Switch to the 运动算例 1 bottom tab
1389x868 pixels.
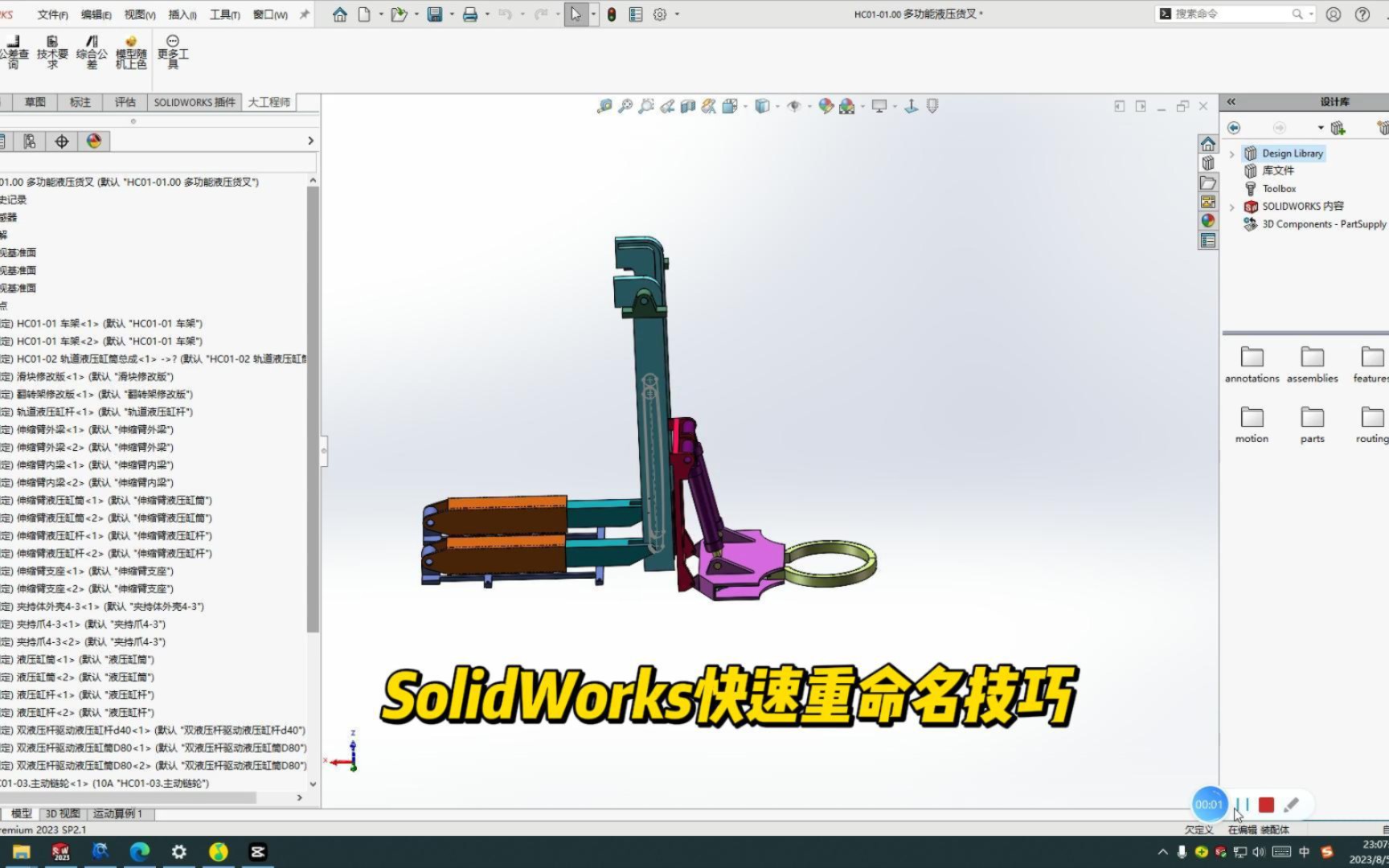(x=118, y=813)
